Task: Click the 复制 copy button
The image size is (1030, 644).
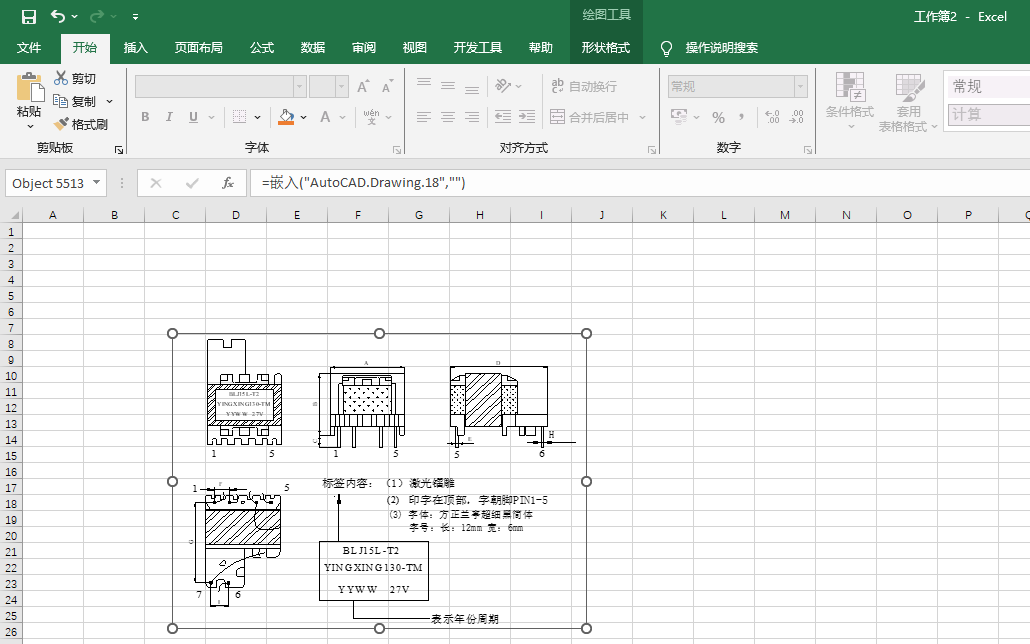Action: 75,101
